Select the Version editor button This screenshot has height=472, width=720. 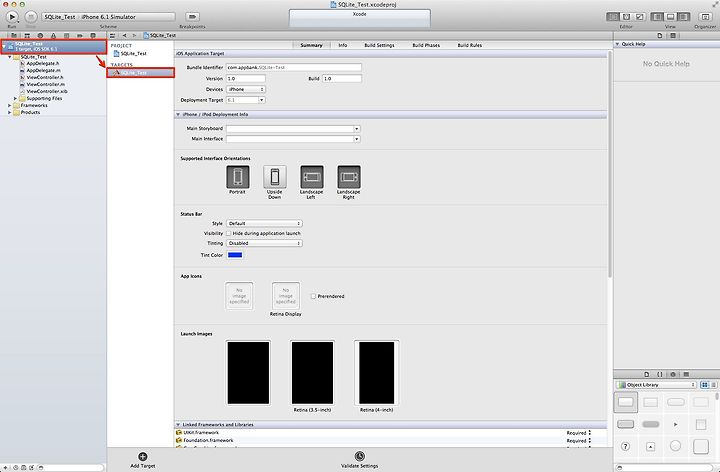(x=639, y=17)
